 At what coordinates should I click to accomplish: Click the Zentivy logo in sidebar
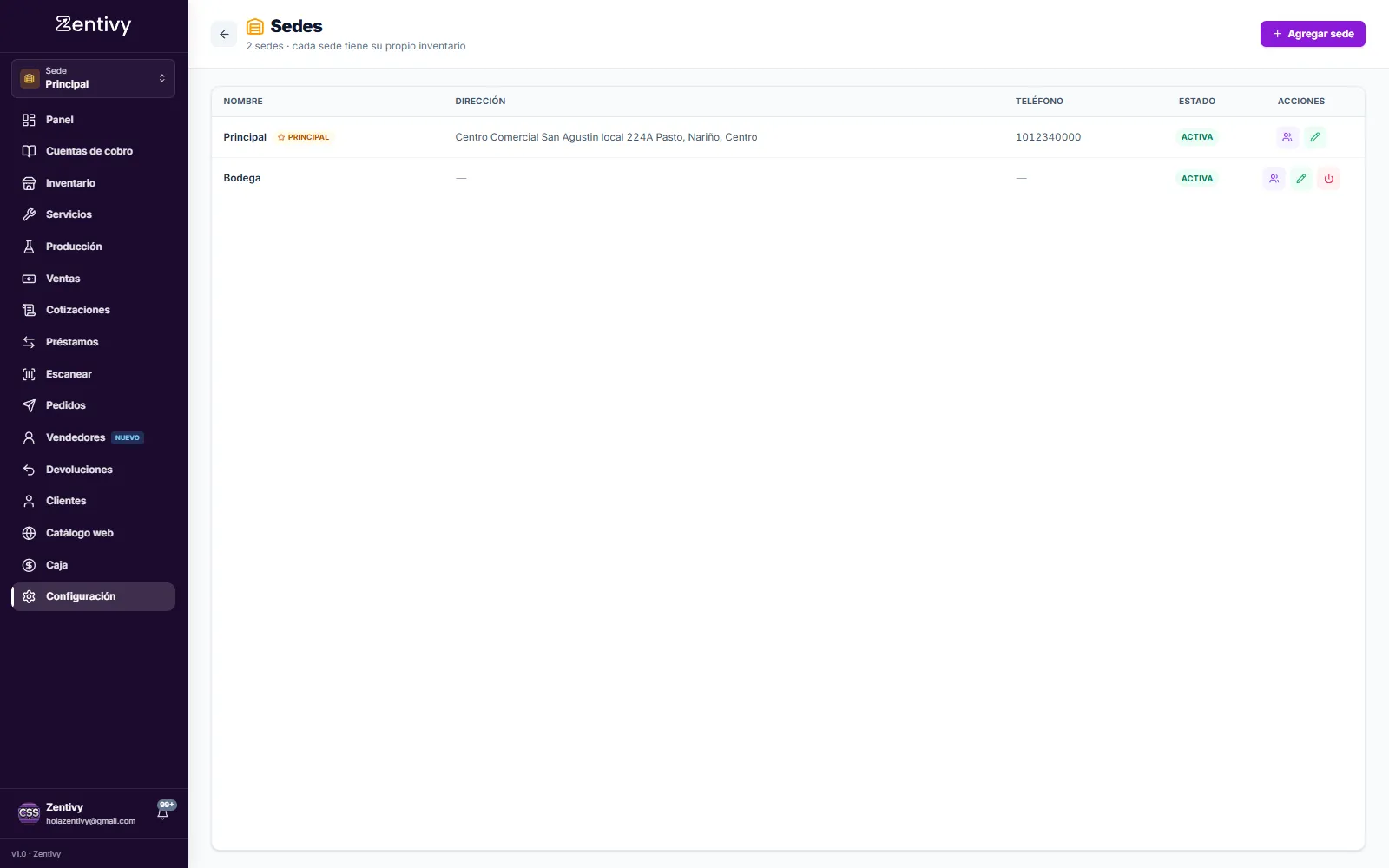(94, 25)
